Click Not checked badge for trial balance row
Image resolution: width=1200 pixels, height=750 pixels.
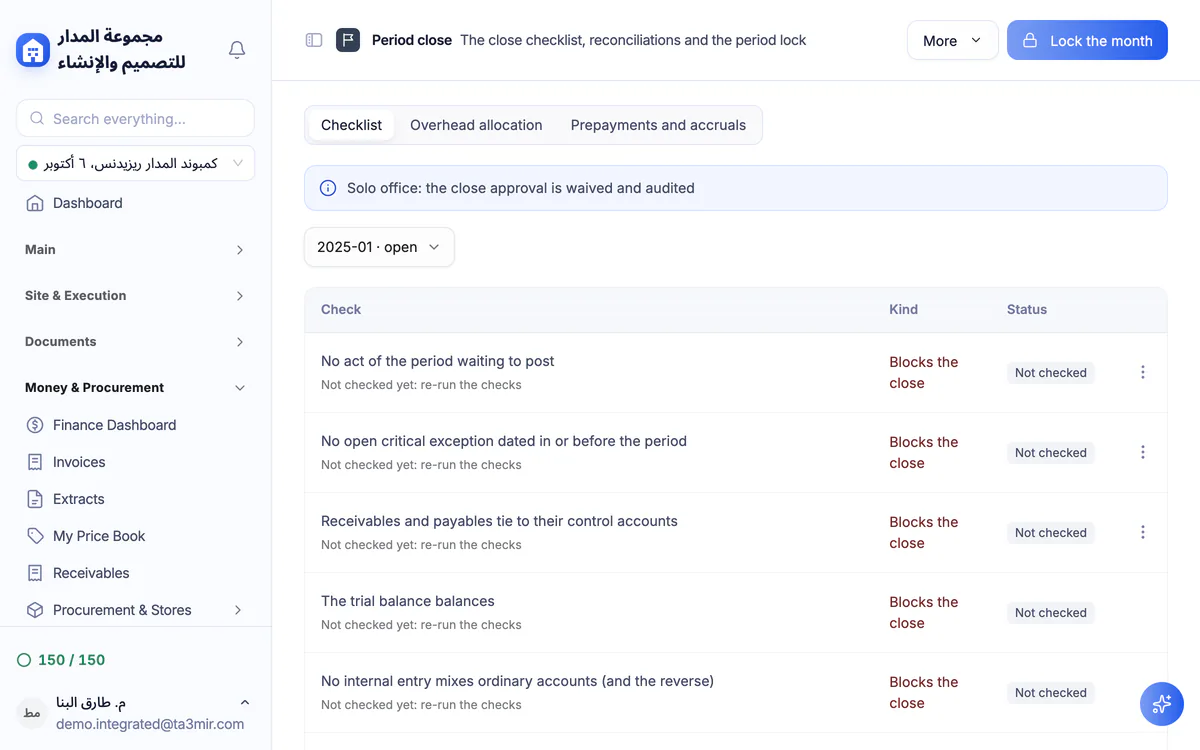(1050, 613)
